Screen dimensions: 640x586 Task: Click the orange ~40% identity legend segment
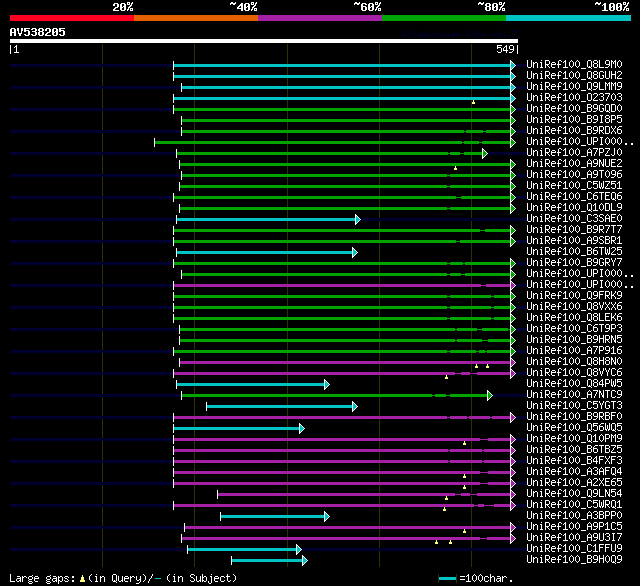[196, 18]
